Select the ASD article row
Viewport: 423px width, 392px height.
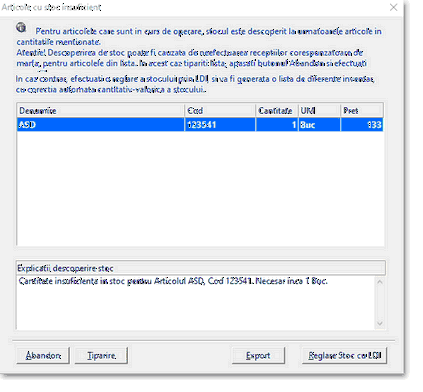click(200, 125)
